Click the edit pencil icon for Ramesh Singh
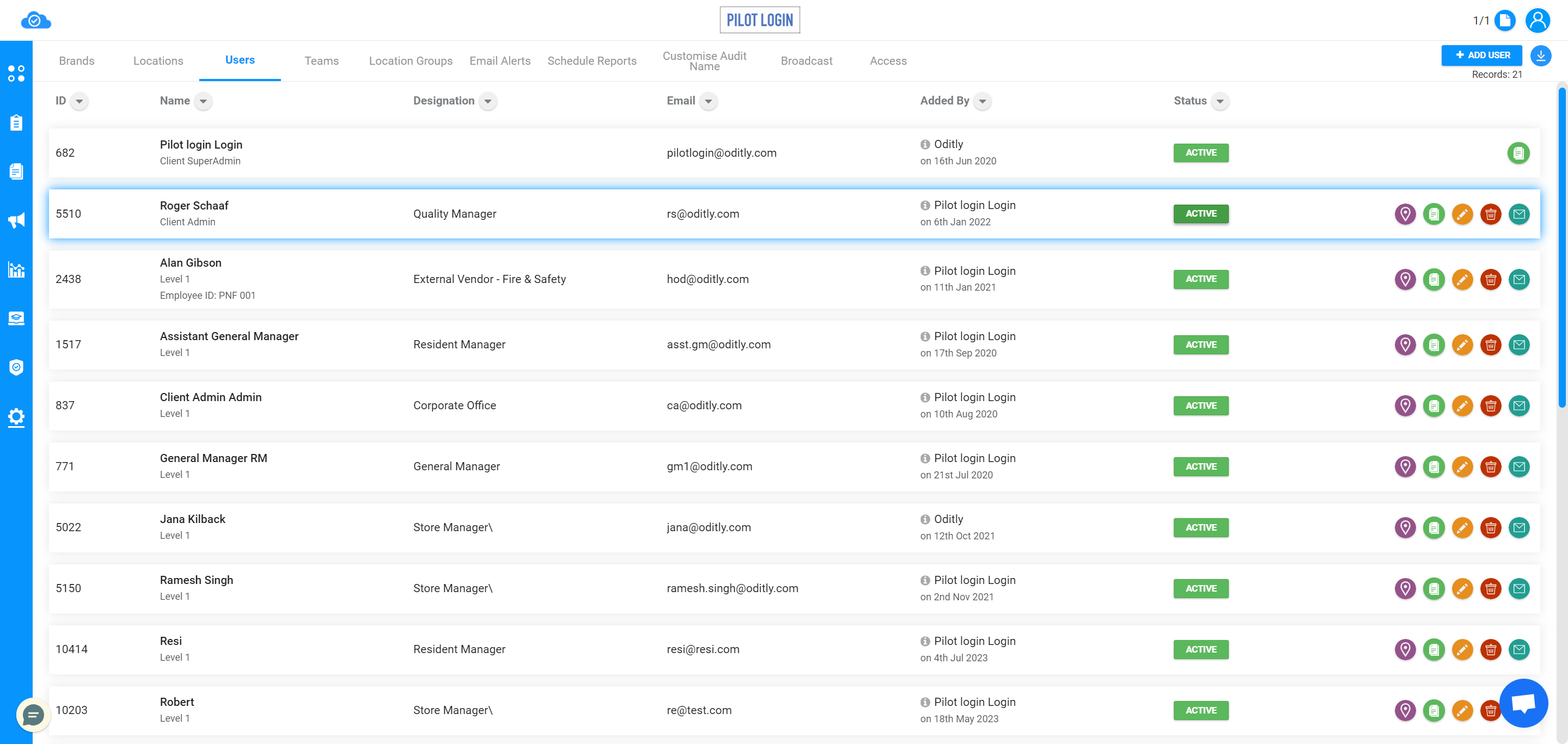This screenshot has width=1568, height=744. tap(1463, 588)
